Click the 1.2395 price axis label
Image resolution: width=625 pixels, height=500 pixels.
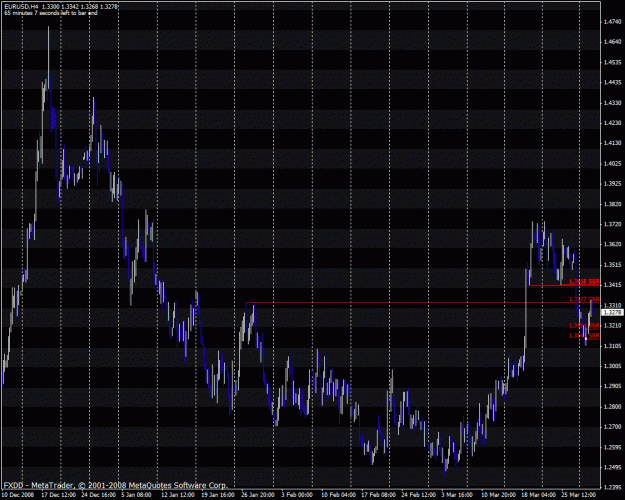point(613,487)
